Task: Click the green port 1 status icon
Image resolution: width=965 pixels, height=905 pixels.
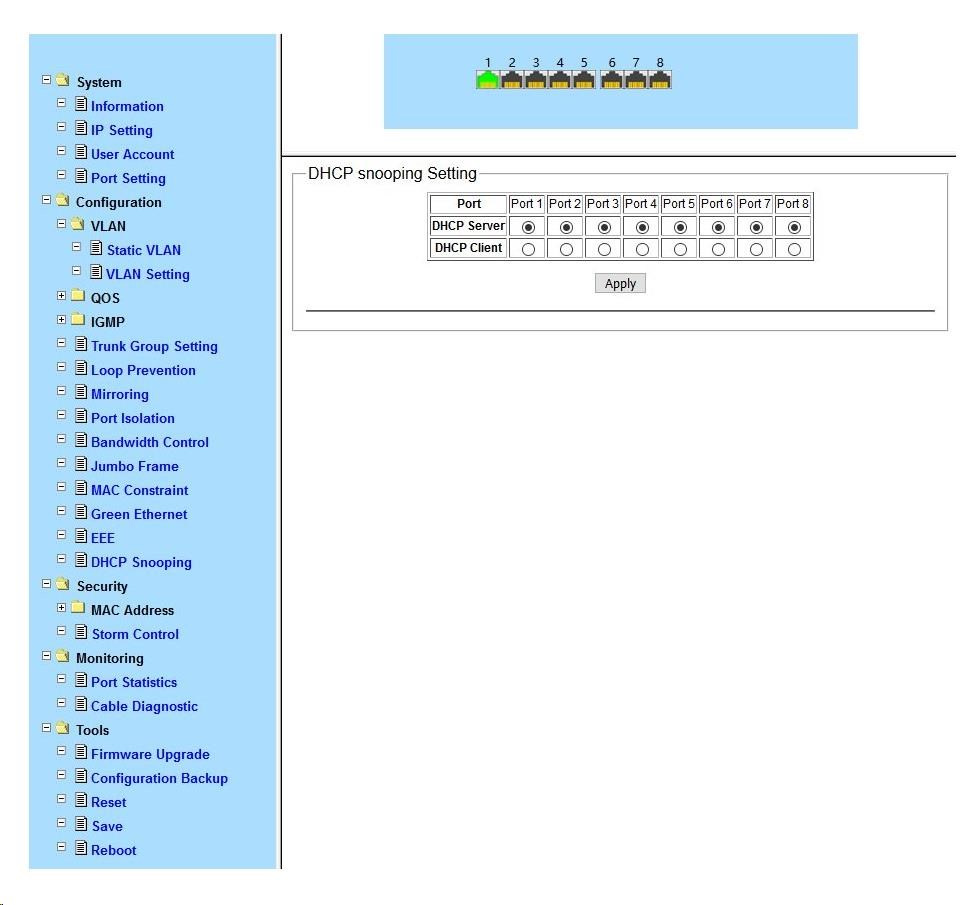Action: click(487, 80)
